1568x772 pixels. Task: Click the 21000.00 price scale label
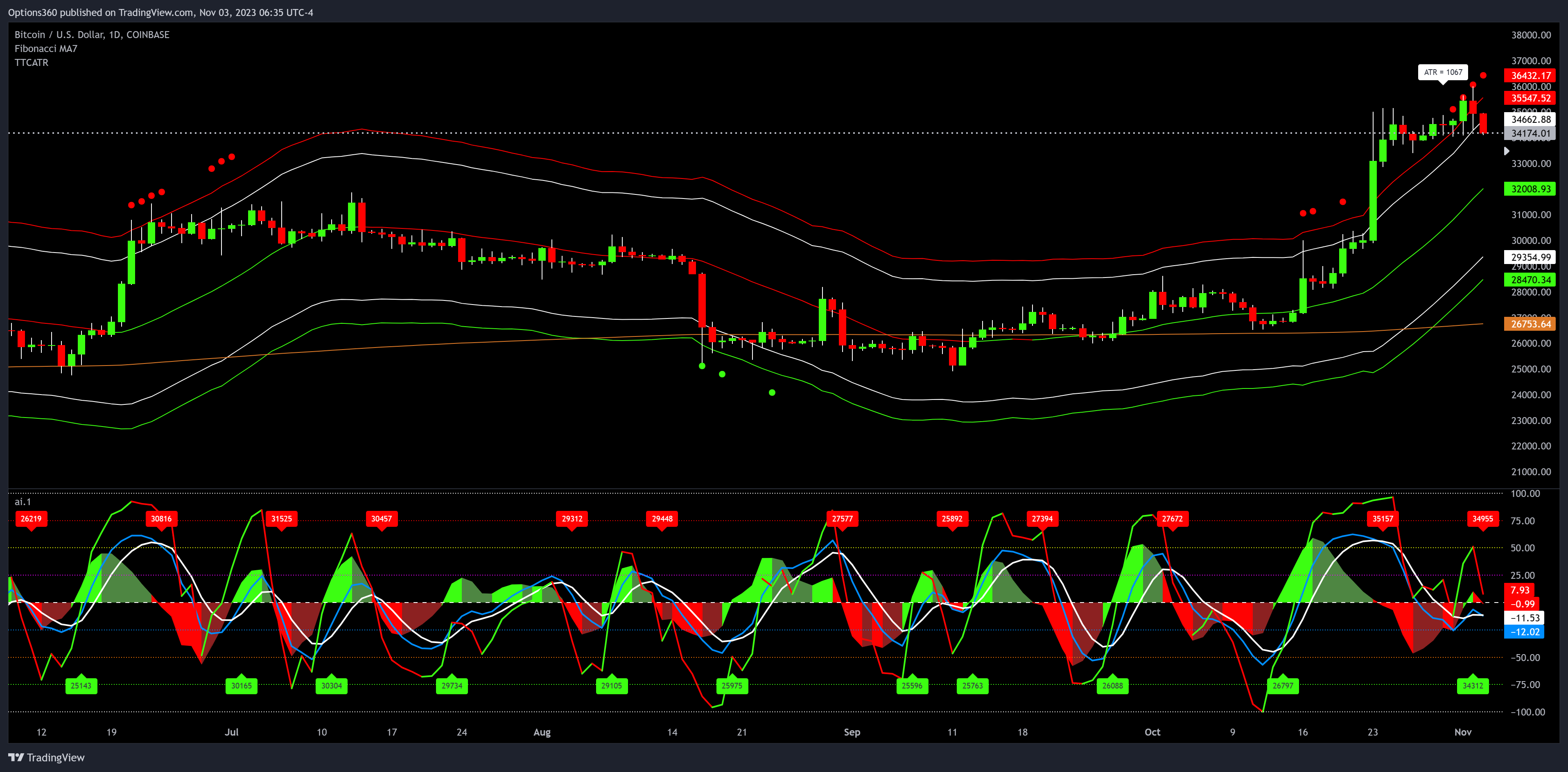point(1531,472)
